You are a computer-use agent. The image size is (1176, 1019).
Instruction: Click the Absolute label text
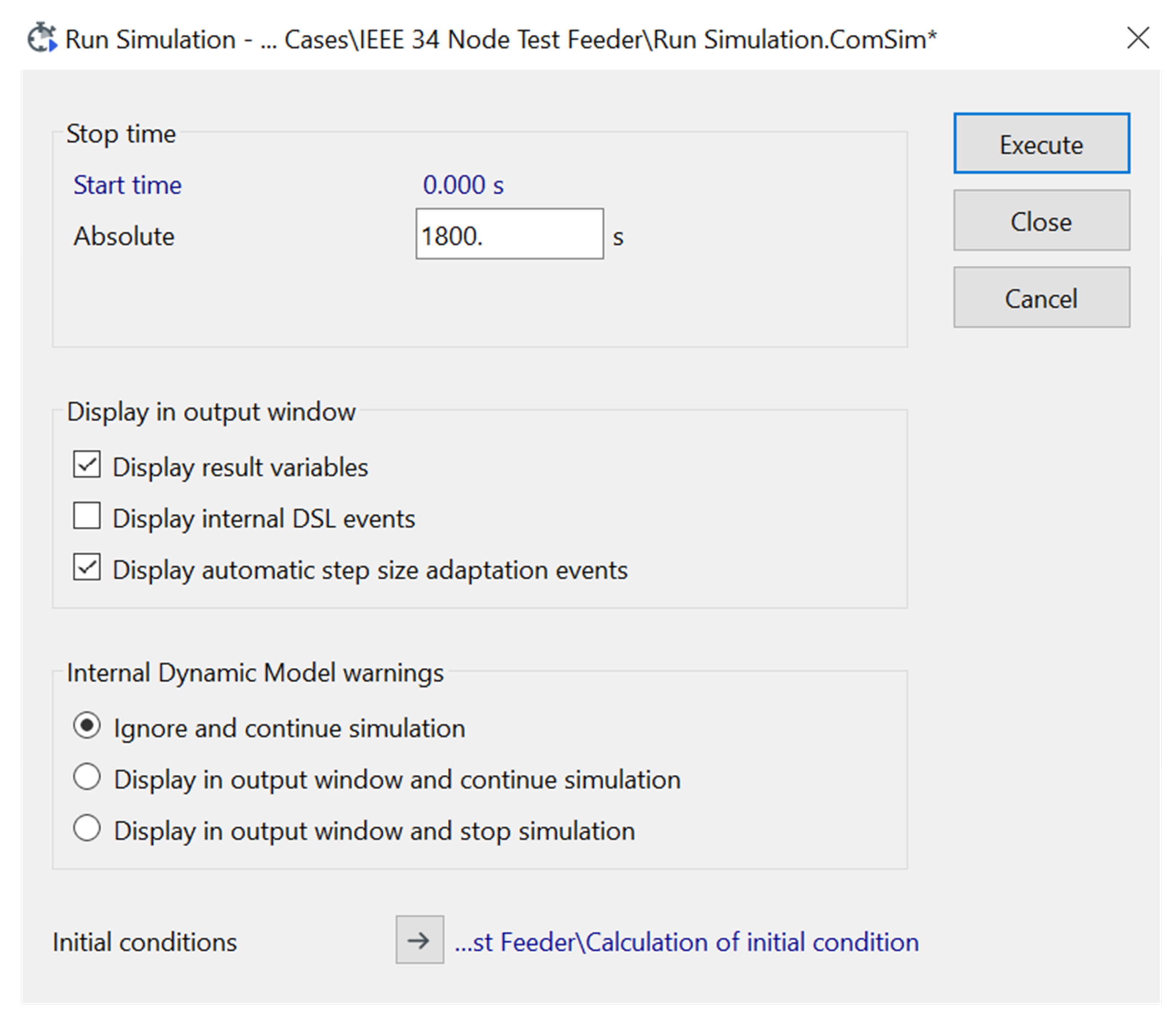[x=124, y=236]
